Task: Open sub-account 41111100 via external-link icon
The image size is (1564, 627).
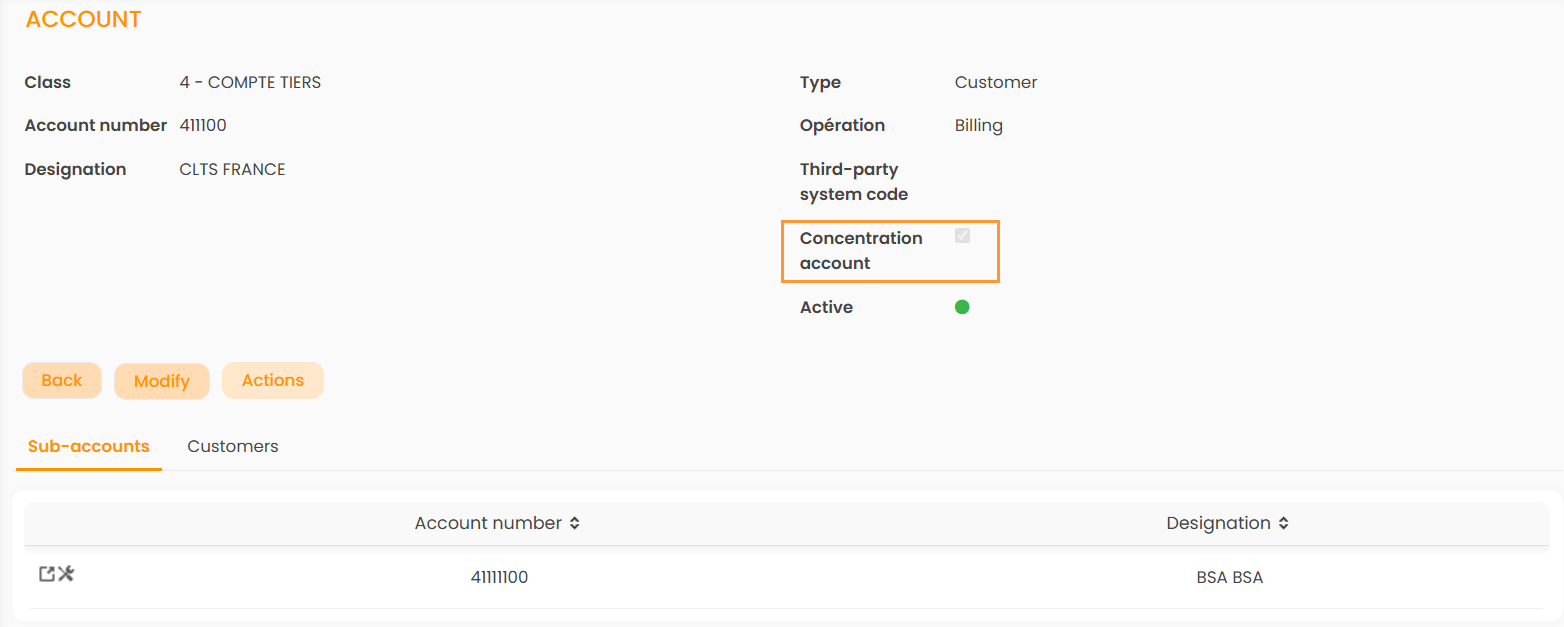Action: coord(46,574)
